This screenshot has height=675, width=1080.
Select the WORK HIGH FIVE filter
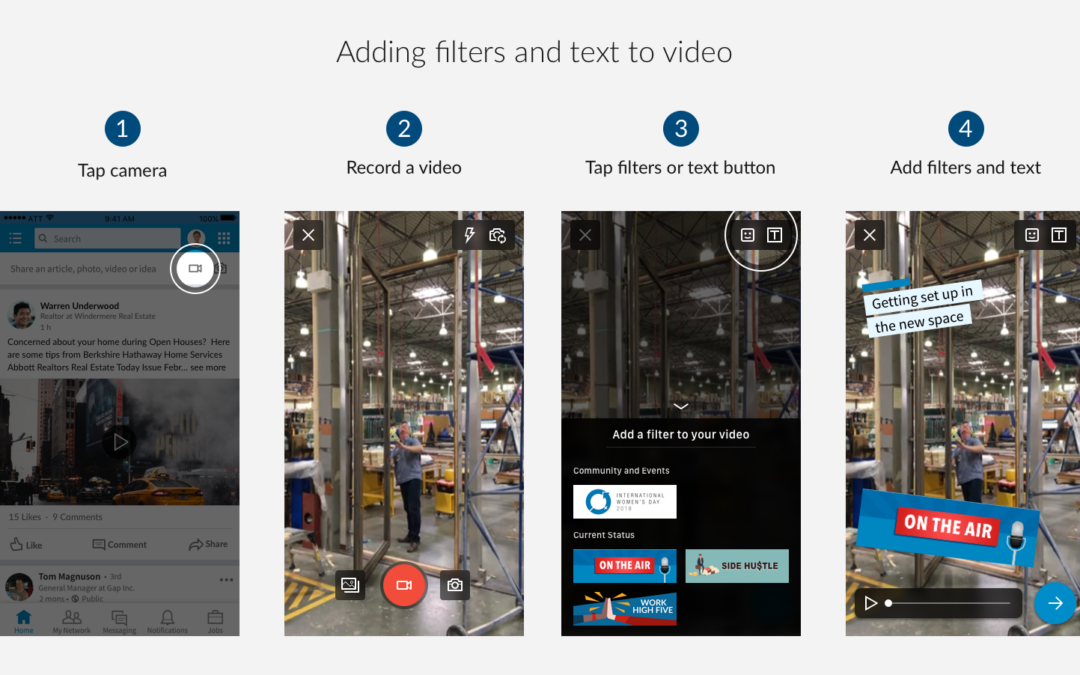(x=625, y=608)
